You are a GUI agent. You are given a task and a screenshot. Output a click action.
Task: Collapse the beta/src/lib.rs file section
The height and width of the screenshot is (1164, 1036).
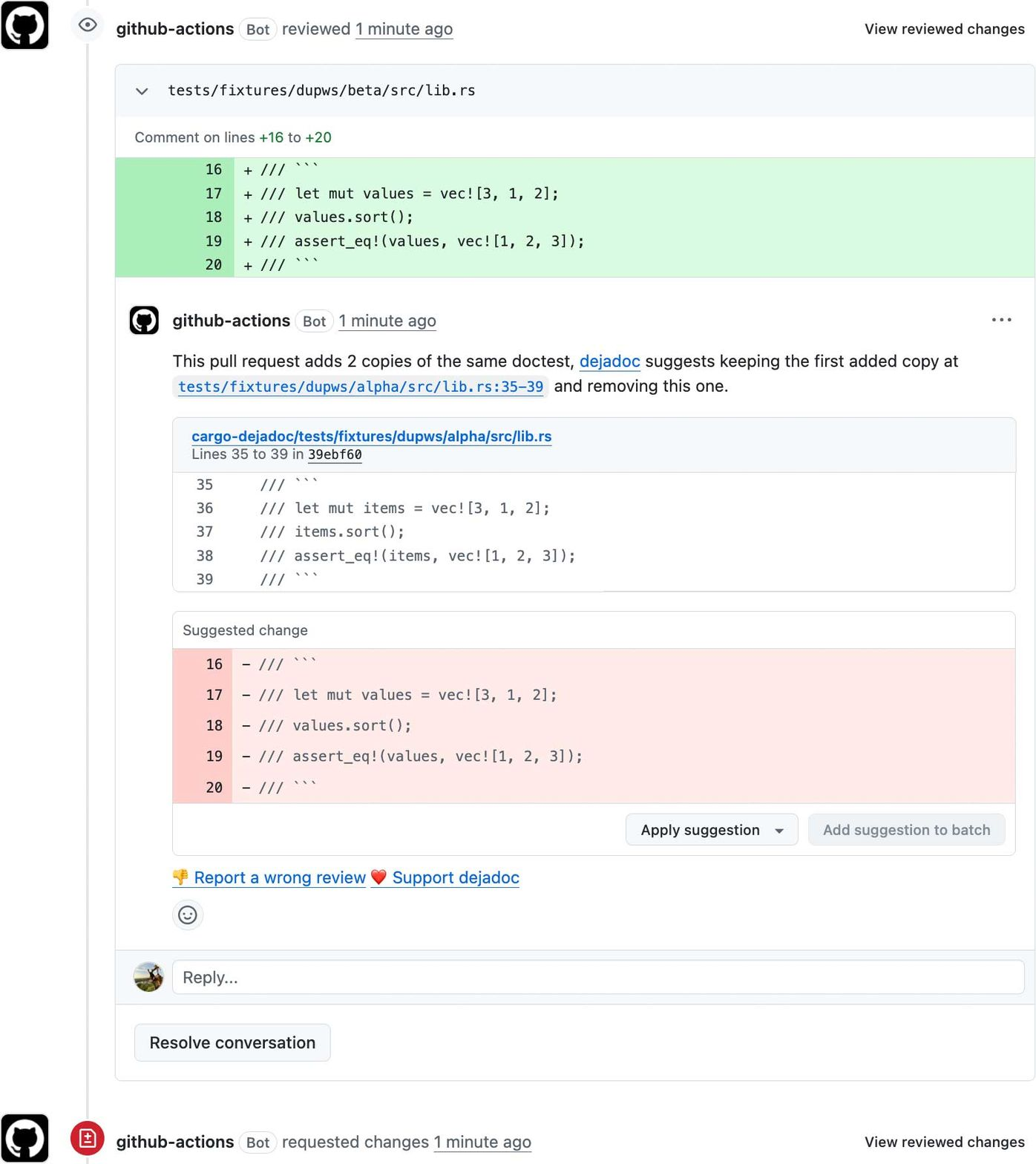point(142,91)
